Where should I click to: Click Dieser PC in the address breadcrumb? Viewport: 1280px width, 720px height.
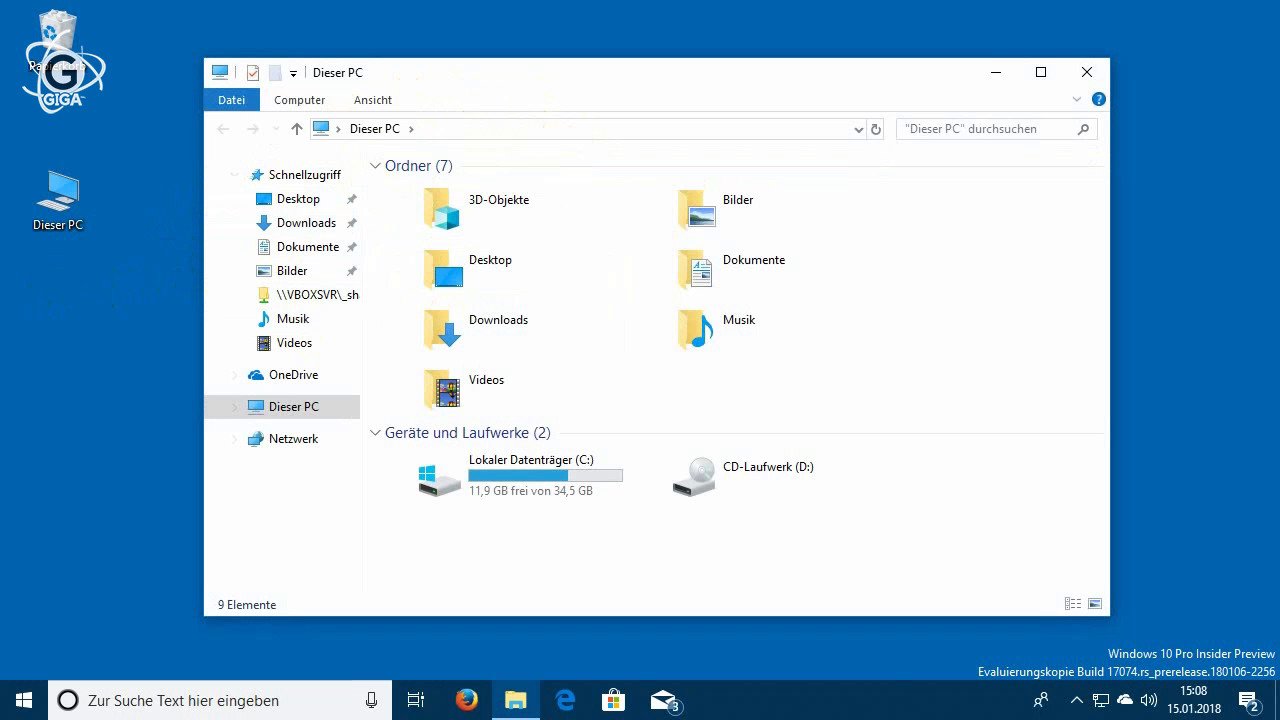coord(375,129)
